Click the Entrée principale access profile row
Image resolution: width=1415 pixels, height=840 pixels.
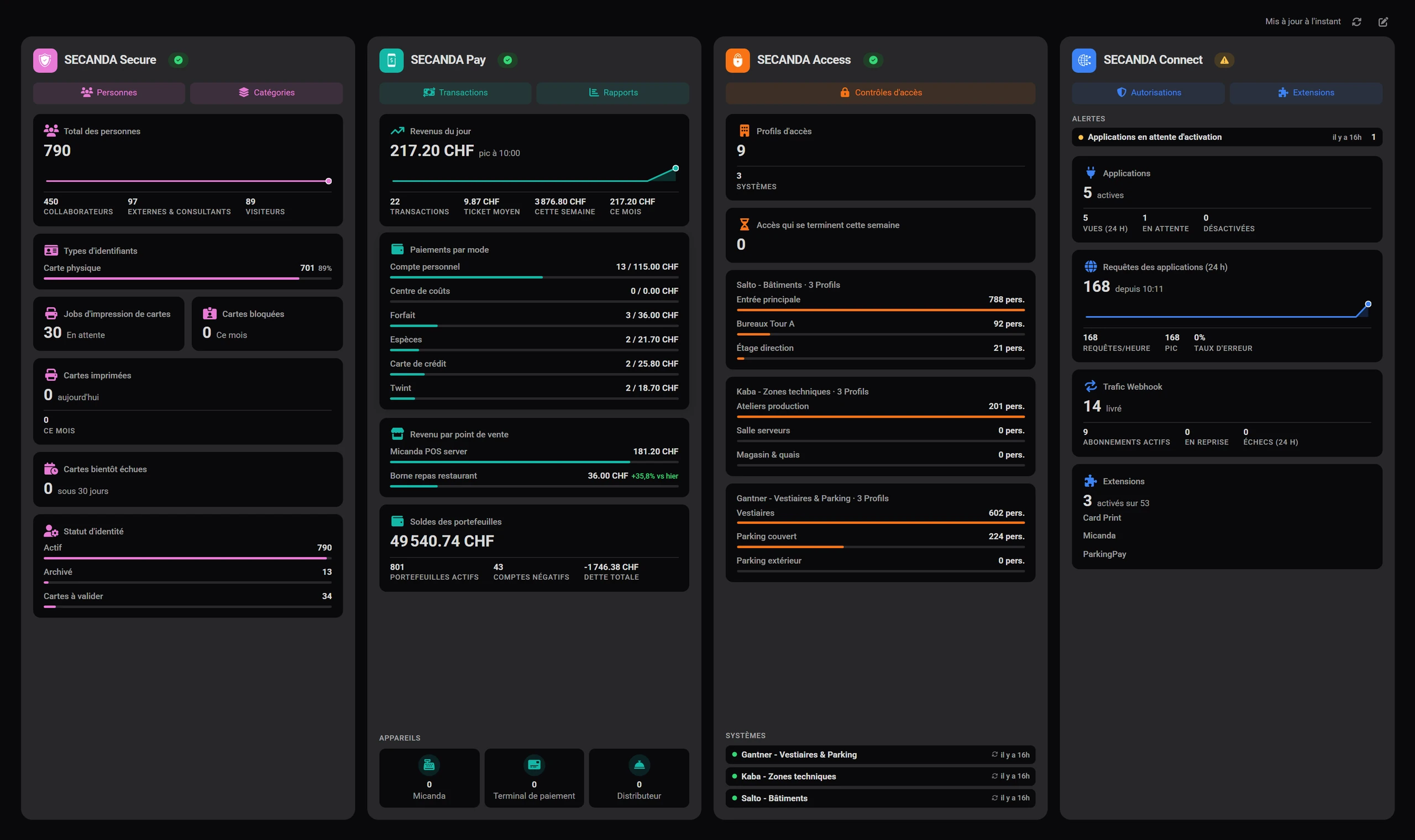coord(880,303)
